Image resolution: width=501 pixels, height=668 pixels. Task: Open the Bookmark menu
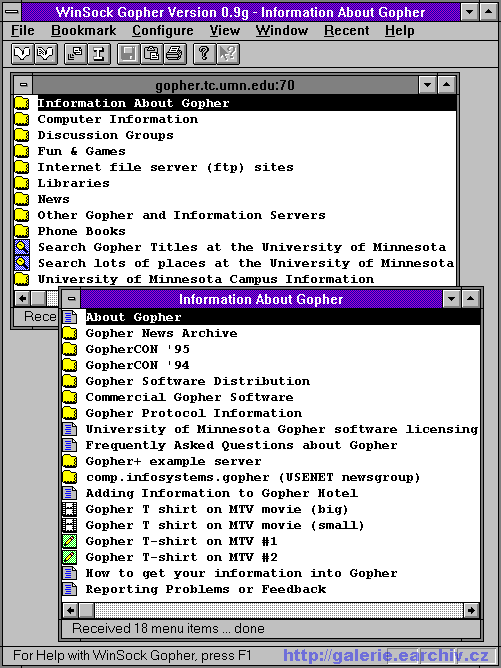(84, 31)
